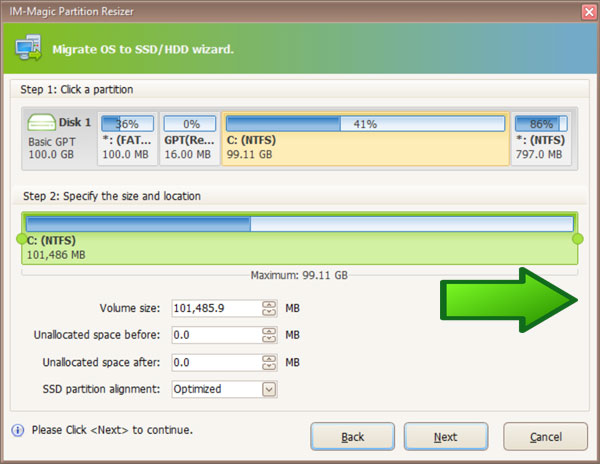Focus the Unallocated space after field
Viewport: 600px width, 464px height.
pyautogui.click(x=217, y=363)
